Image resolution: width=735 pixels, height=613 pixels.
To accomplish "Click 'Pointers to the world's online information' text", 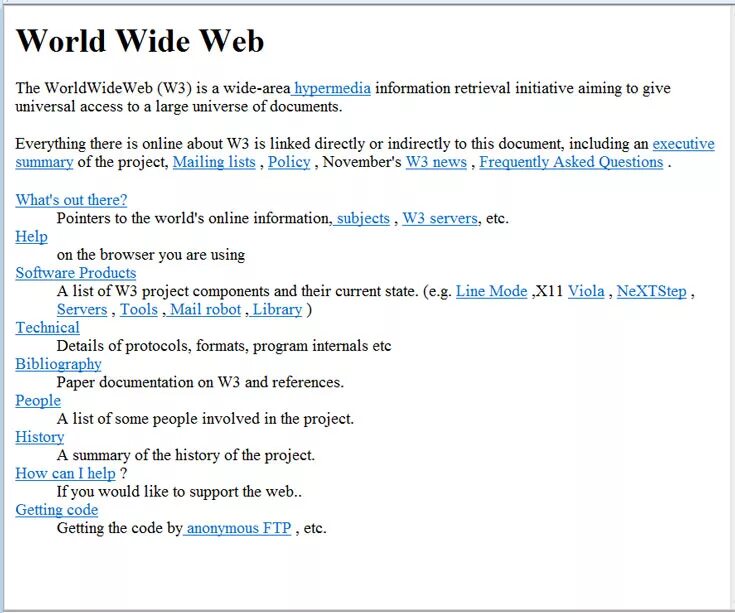I will [x=195, y=218].
